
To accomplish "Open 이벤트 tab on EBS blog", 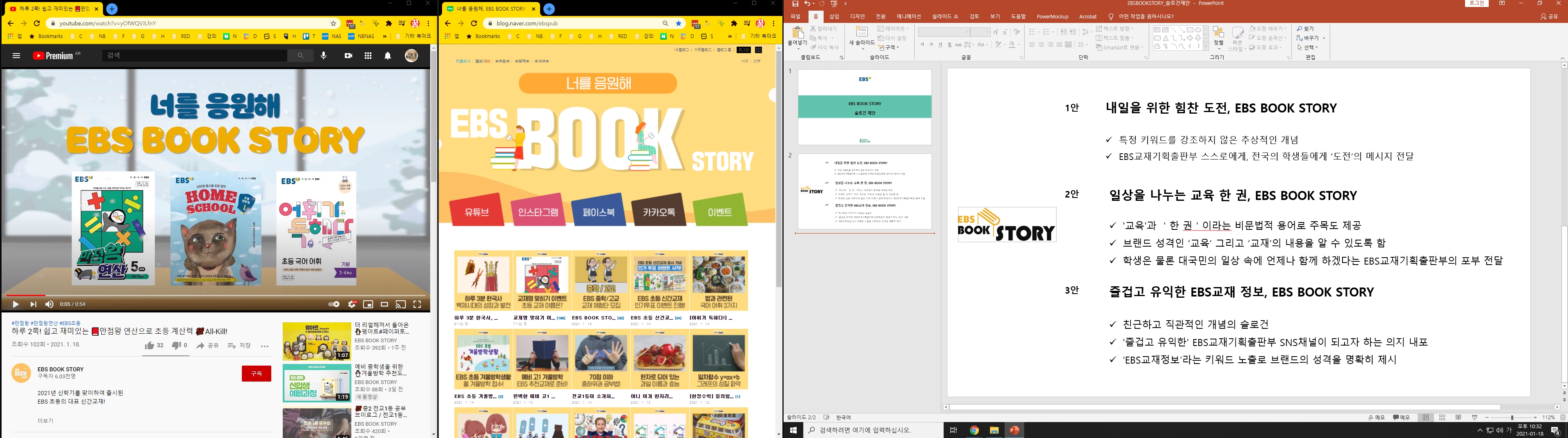I will (719, 210).
